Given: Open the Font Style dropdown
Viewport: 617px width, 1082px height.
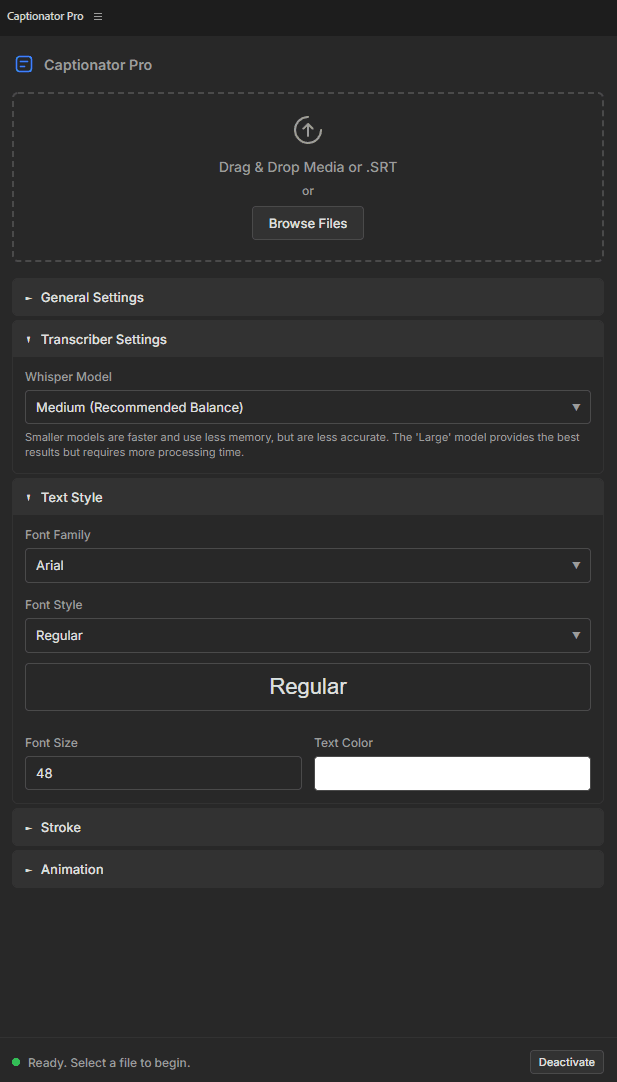Looking at the screenshot, I should (308, 636).
